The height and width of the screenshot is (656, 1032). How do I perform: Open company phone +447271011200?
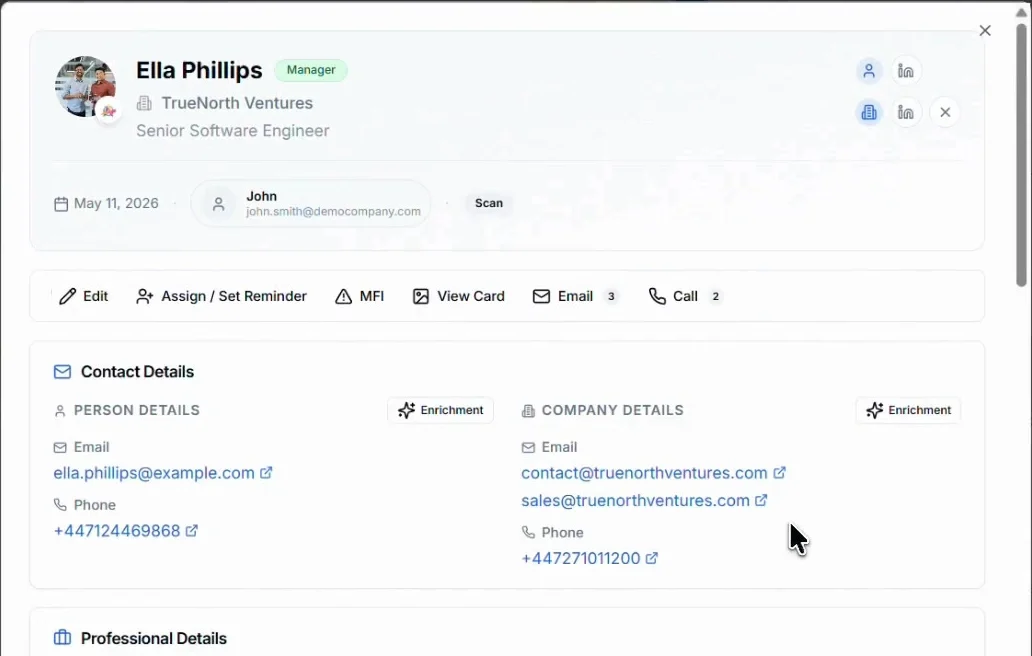tap(580, 559)
